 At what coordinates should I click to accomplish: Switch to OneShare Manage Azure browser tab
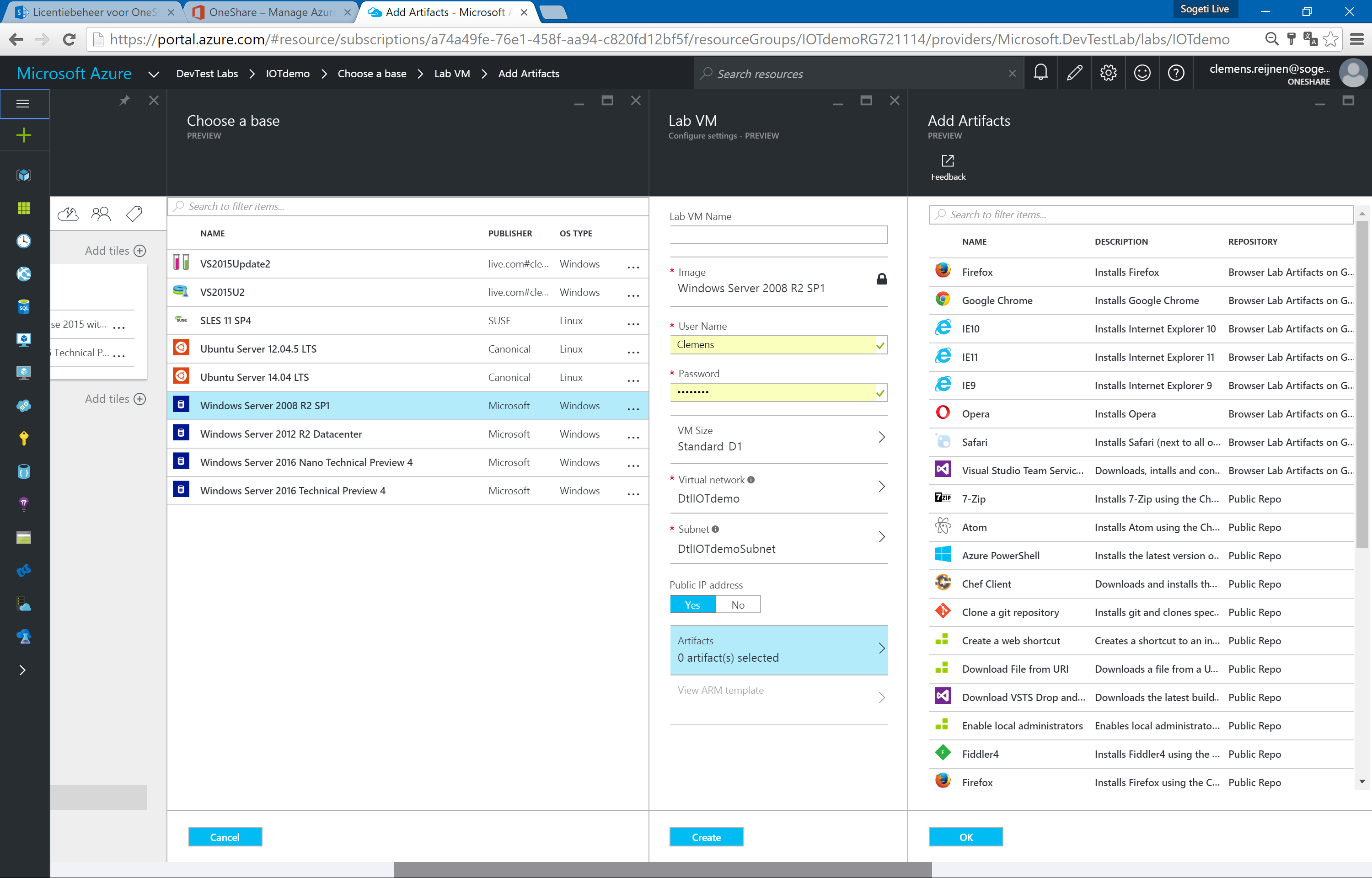click(271, 12)
